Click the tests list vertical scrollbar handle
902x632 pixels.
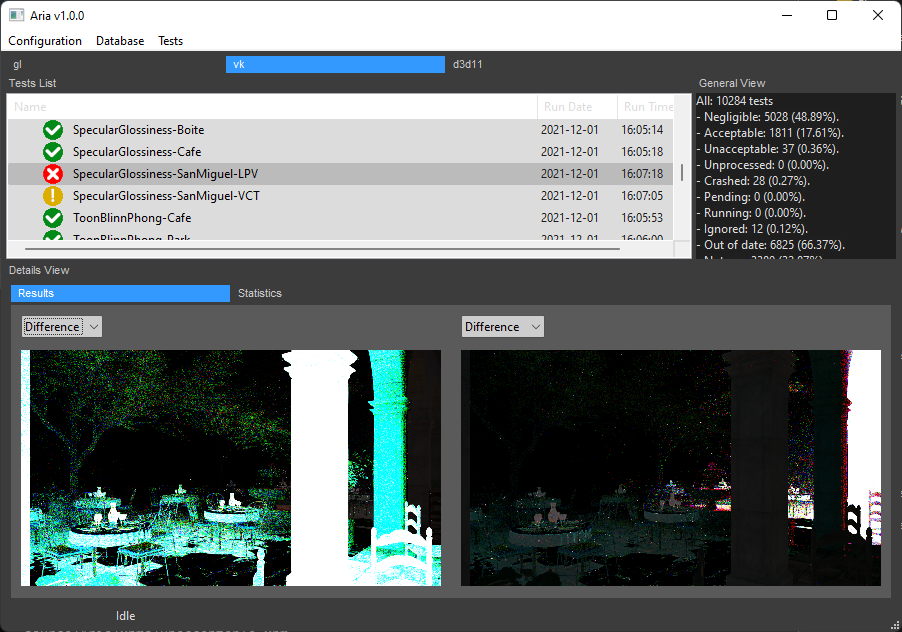(682, 173)
